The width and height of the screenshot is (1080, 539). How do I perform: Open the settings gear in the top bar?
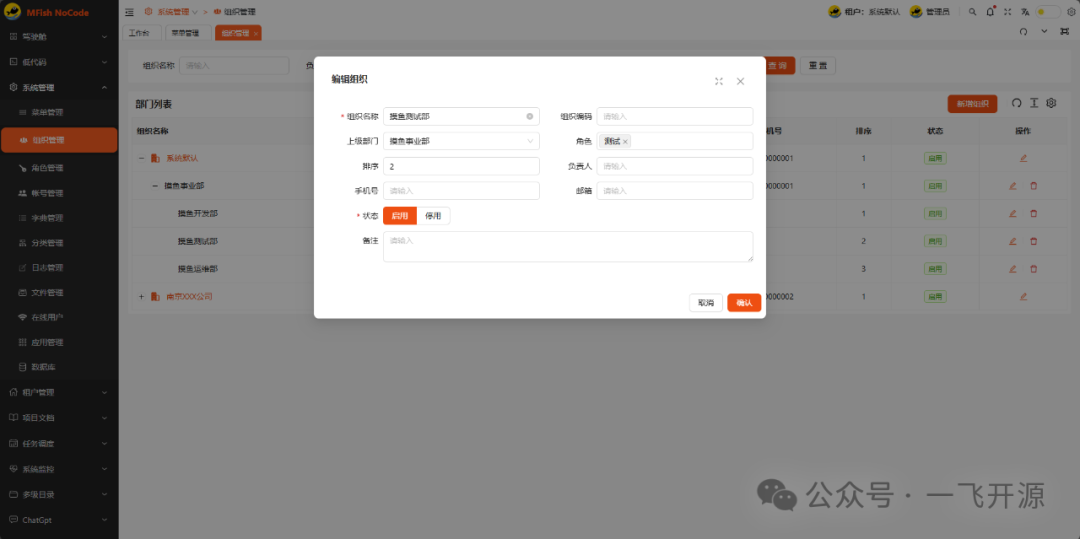1071,12
